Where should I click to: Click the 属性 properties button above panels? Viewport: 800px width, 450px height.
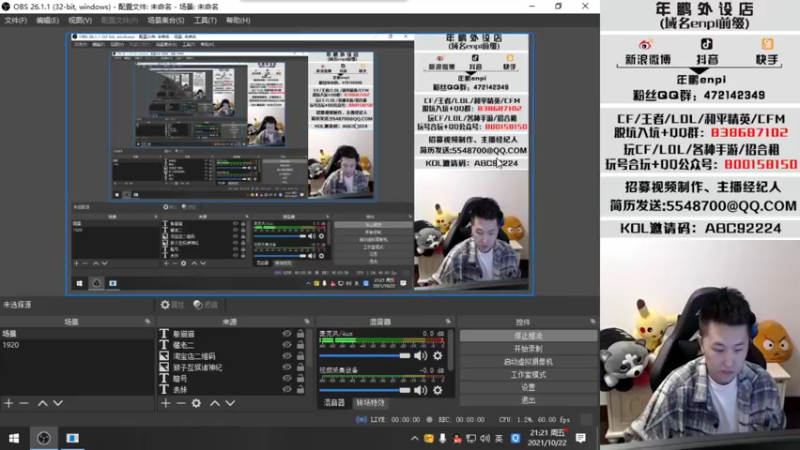click(x=172, y=305)
